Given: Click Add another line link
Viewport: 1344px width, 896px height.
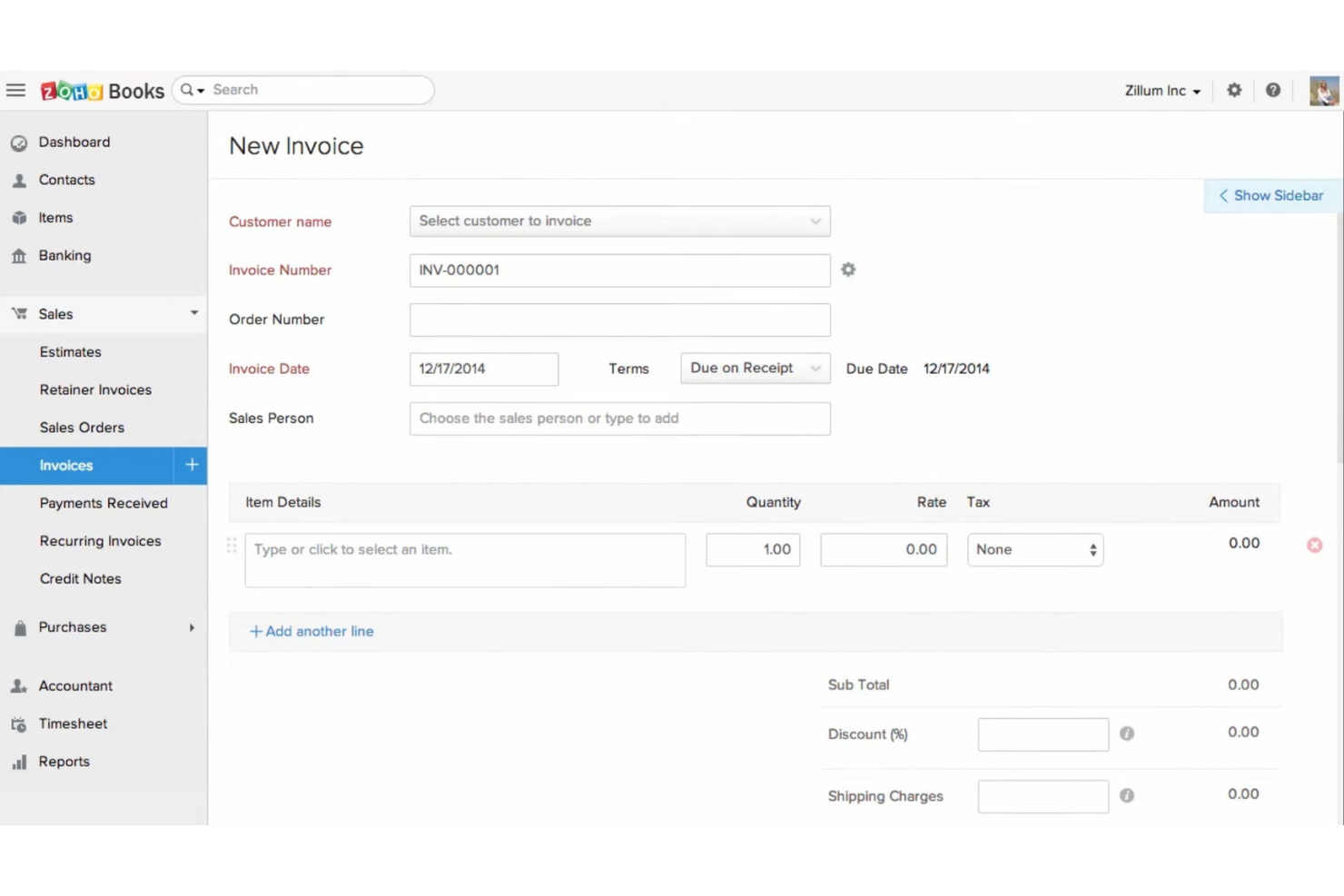Looking at the screenshot, I should 311,632.
